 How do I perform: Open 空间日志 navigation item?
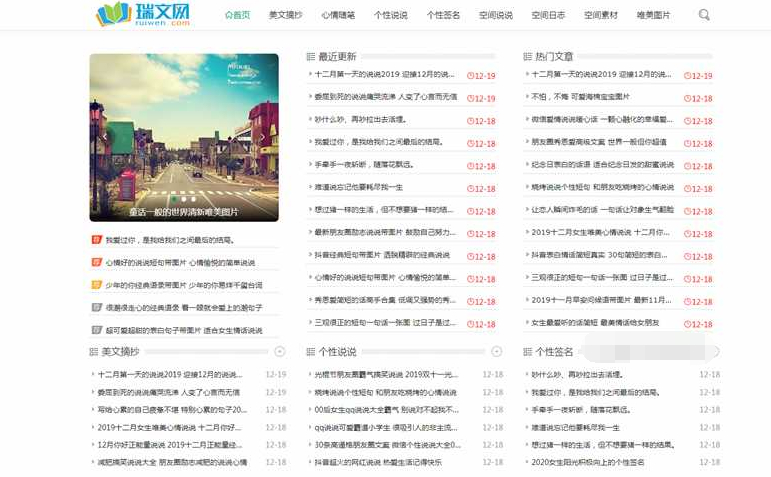[549, 15]
